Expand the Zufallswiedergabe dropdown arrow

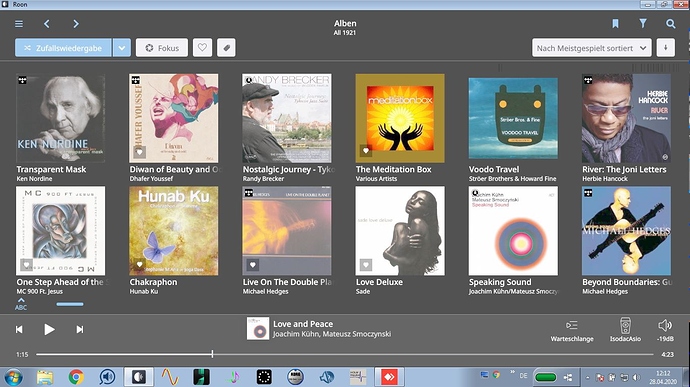point(122,48)
